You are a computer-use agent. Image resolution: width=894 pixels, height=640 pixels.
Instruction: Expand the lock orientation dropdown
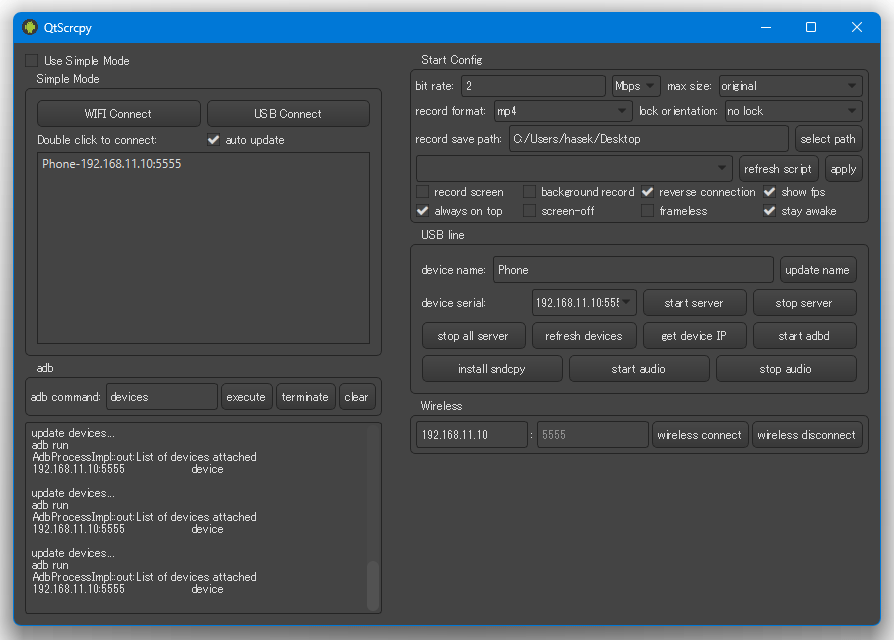click(792, 111)
